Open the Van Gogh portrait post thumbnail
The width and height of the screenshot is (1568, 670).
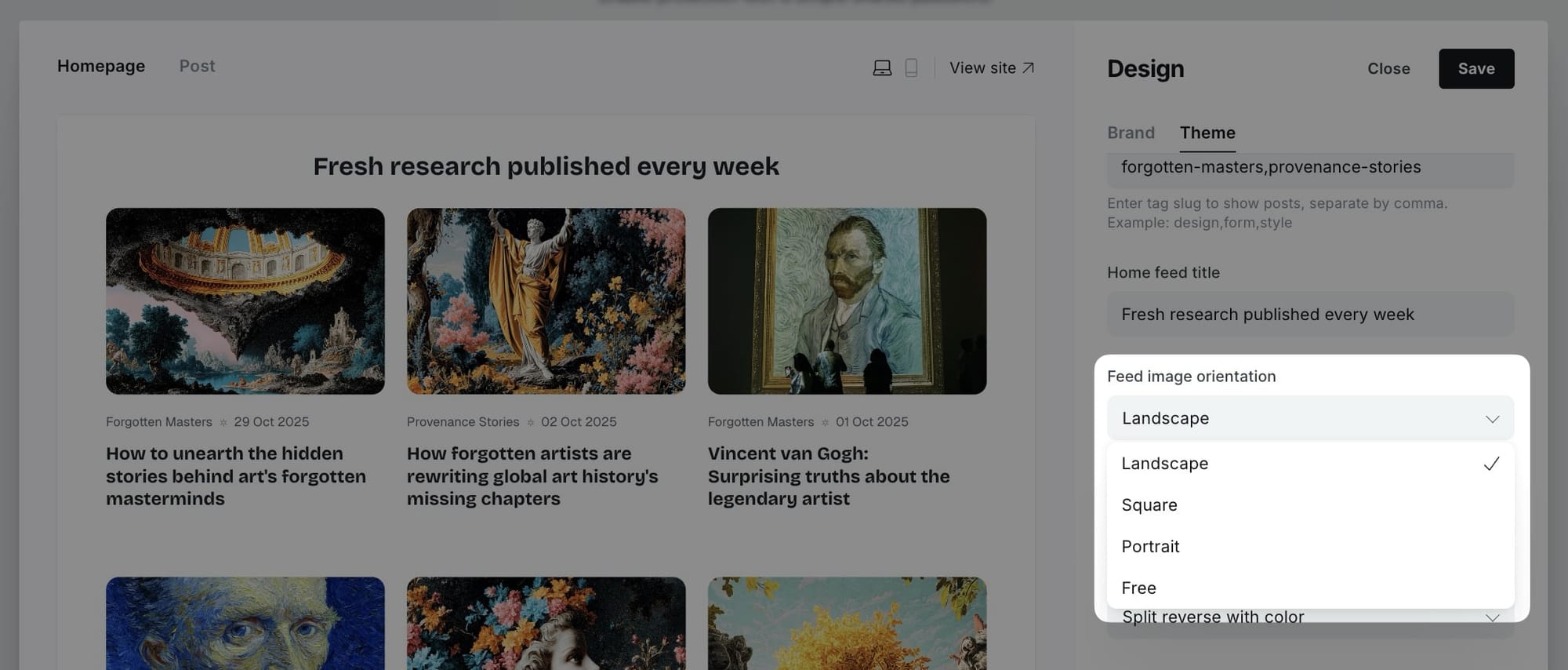(847, 301)
